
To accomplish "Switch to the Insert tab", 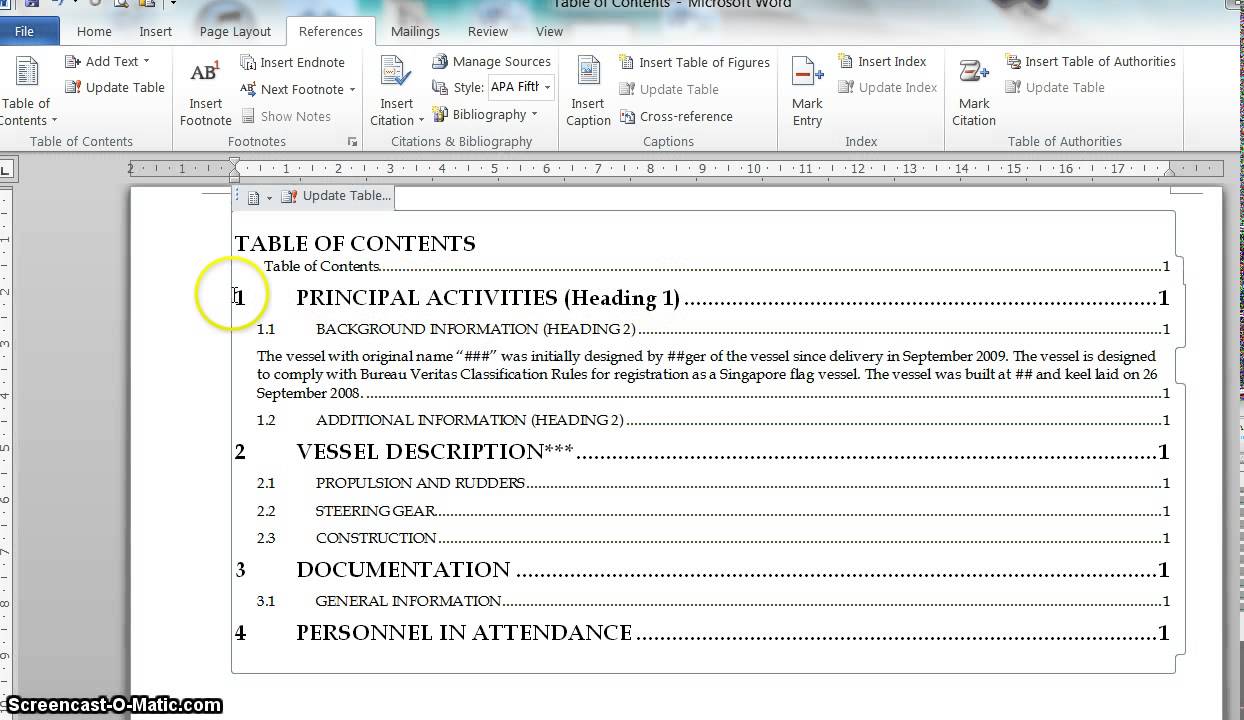I will click(x=155, y=32).
